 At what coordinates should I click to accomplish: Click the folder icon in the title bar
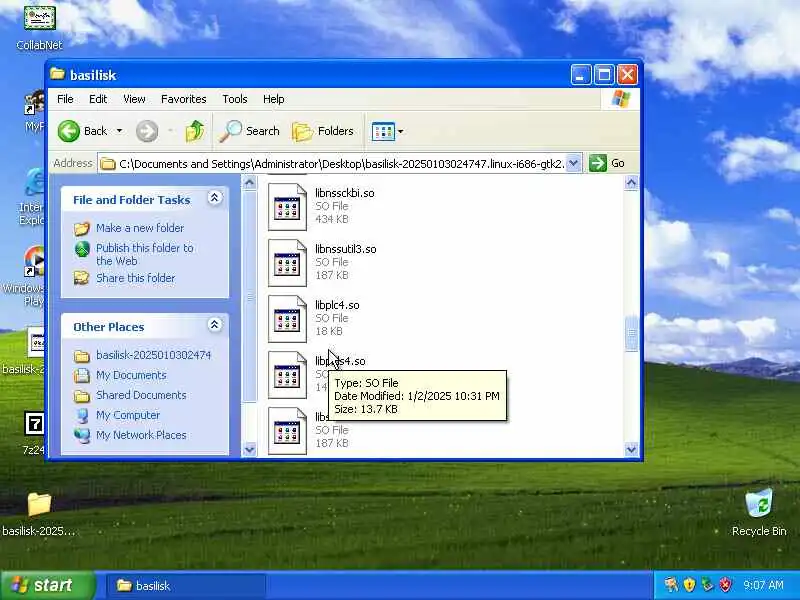click(57, 74)
